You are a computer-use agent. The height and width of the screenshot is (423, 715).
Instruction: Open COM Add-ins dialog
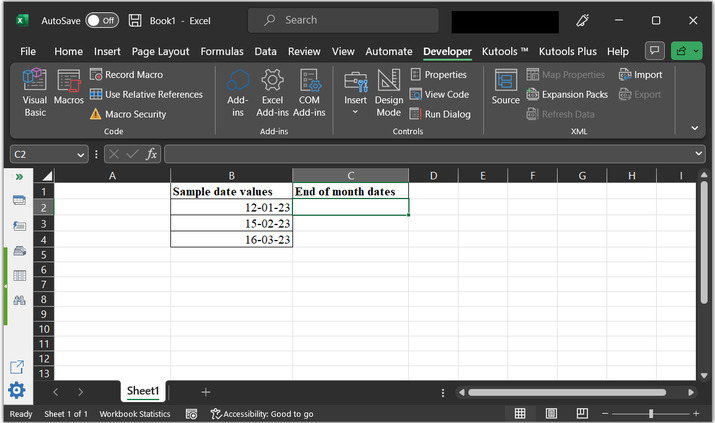309,93
